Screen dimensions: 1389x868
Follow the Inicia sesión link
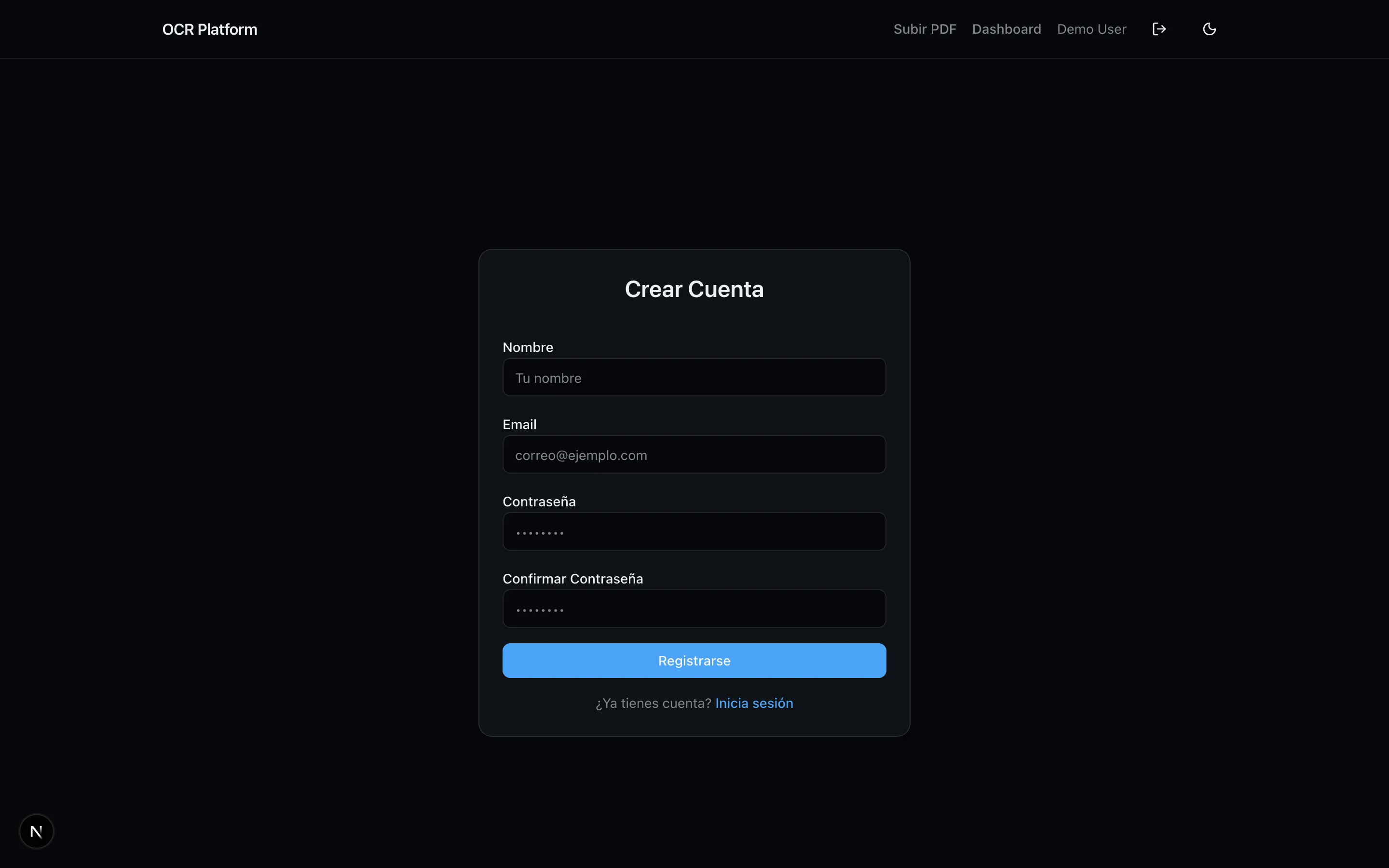tap(754, 703)
